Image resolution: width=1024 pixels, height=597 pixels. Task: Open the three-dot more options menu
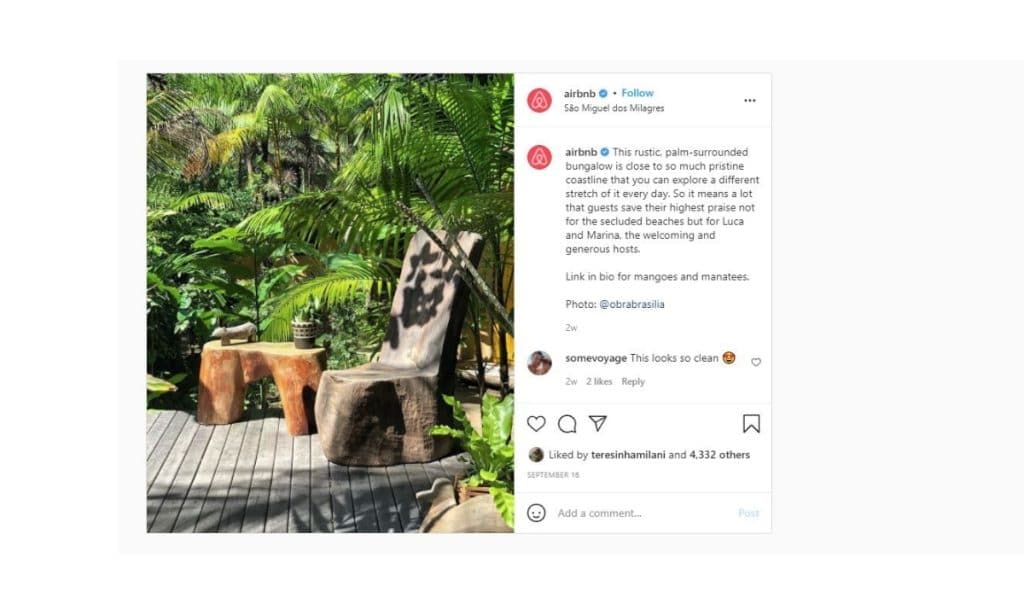[750, 101]
